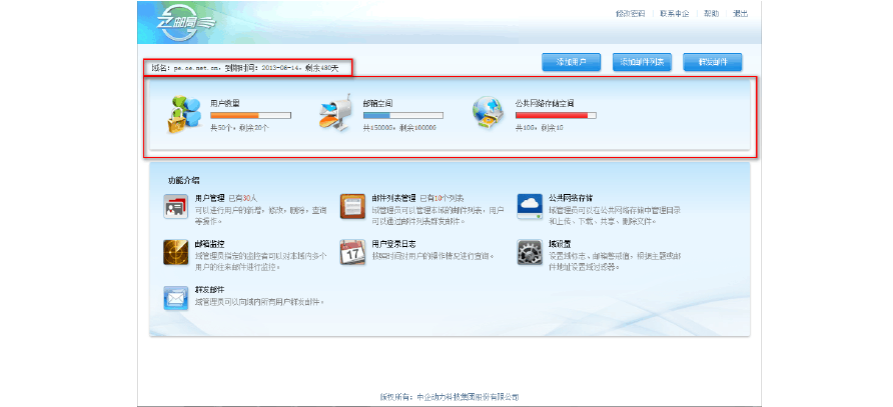The height and width of the screenshot is (407, 893).
Task: Click the 公共网络存储 cloud icon
Action: (x=529, y=207)
